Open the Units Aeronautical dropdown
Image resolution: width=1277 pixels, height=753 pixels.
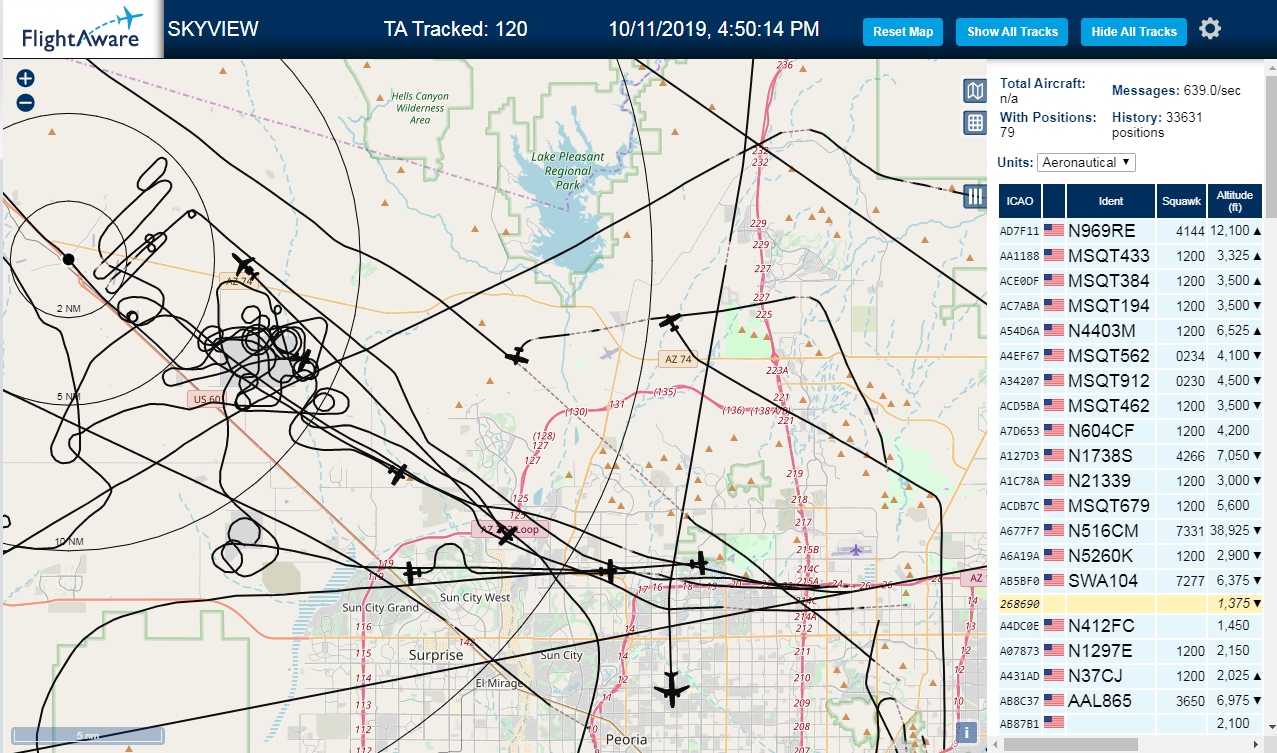1086,162
